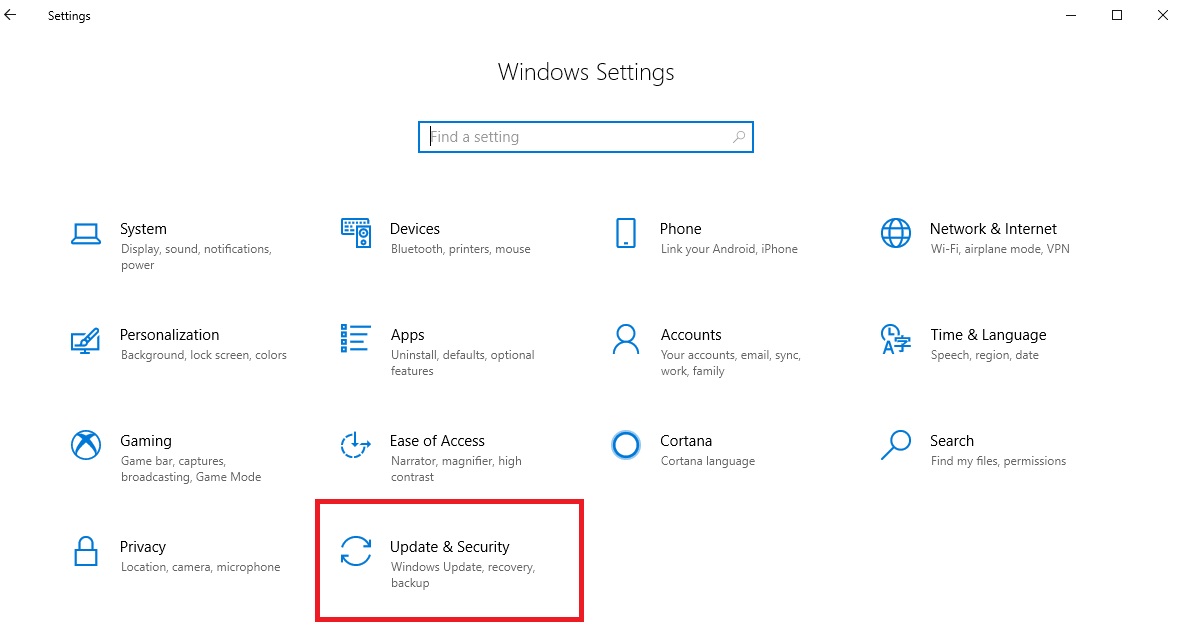The width and height of the screenshot is (1181, 643).
Task: Click the Privacy padlock icon
Action: tap(87, 552)
